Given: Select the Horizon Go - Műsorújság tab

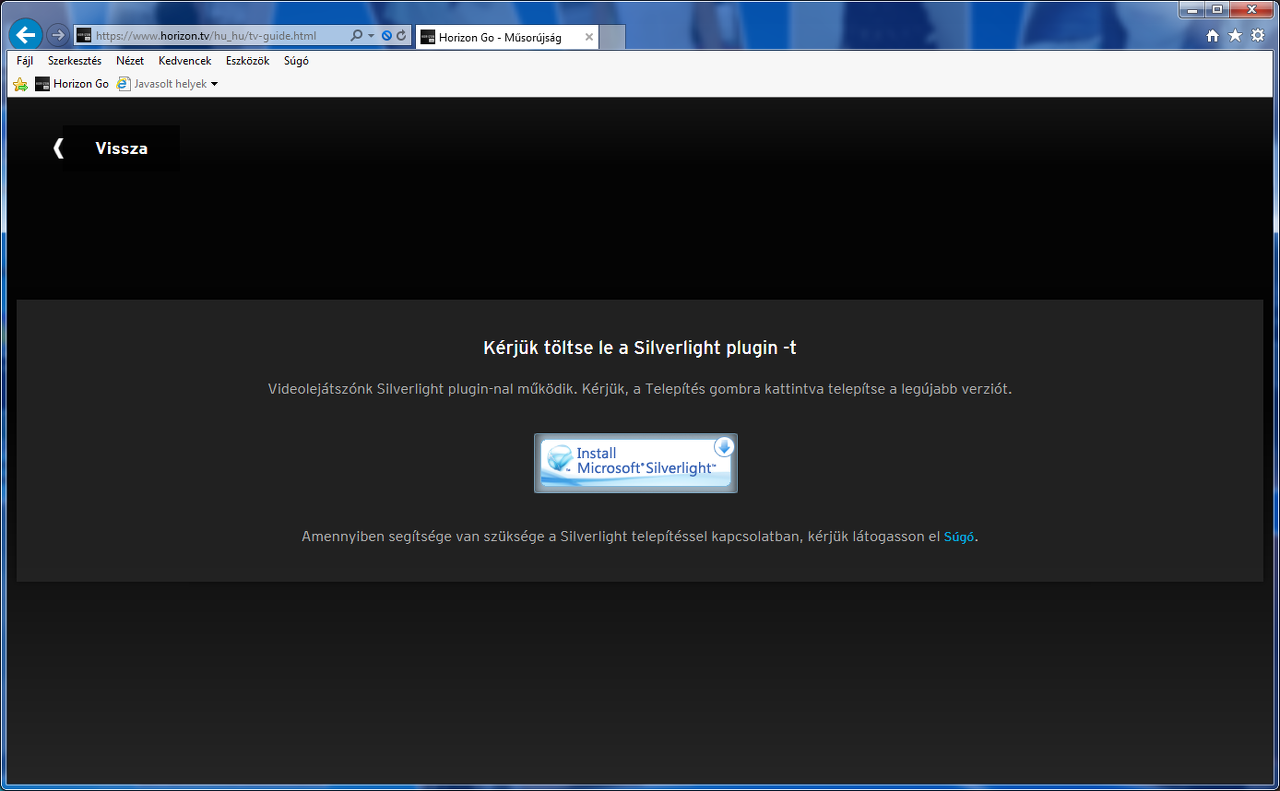Looking at the screenshot, I should pyautogui.click(x=506, y=37).
